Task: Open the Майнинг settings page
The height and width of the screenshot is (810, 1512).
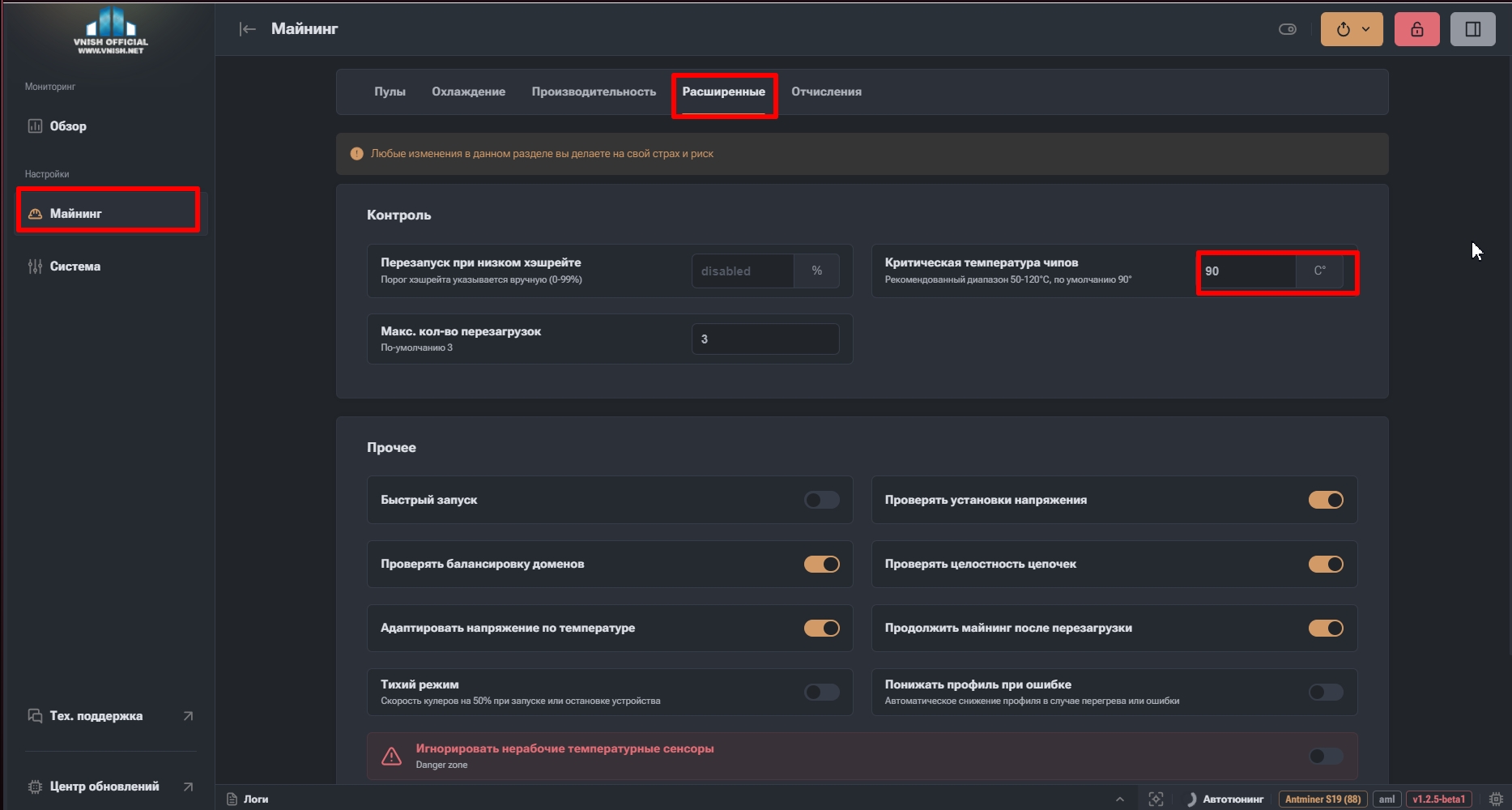Action: point(111,213)
